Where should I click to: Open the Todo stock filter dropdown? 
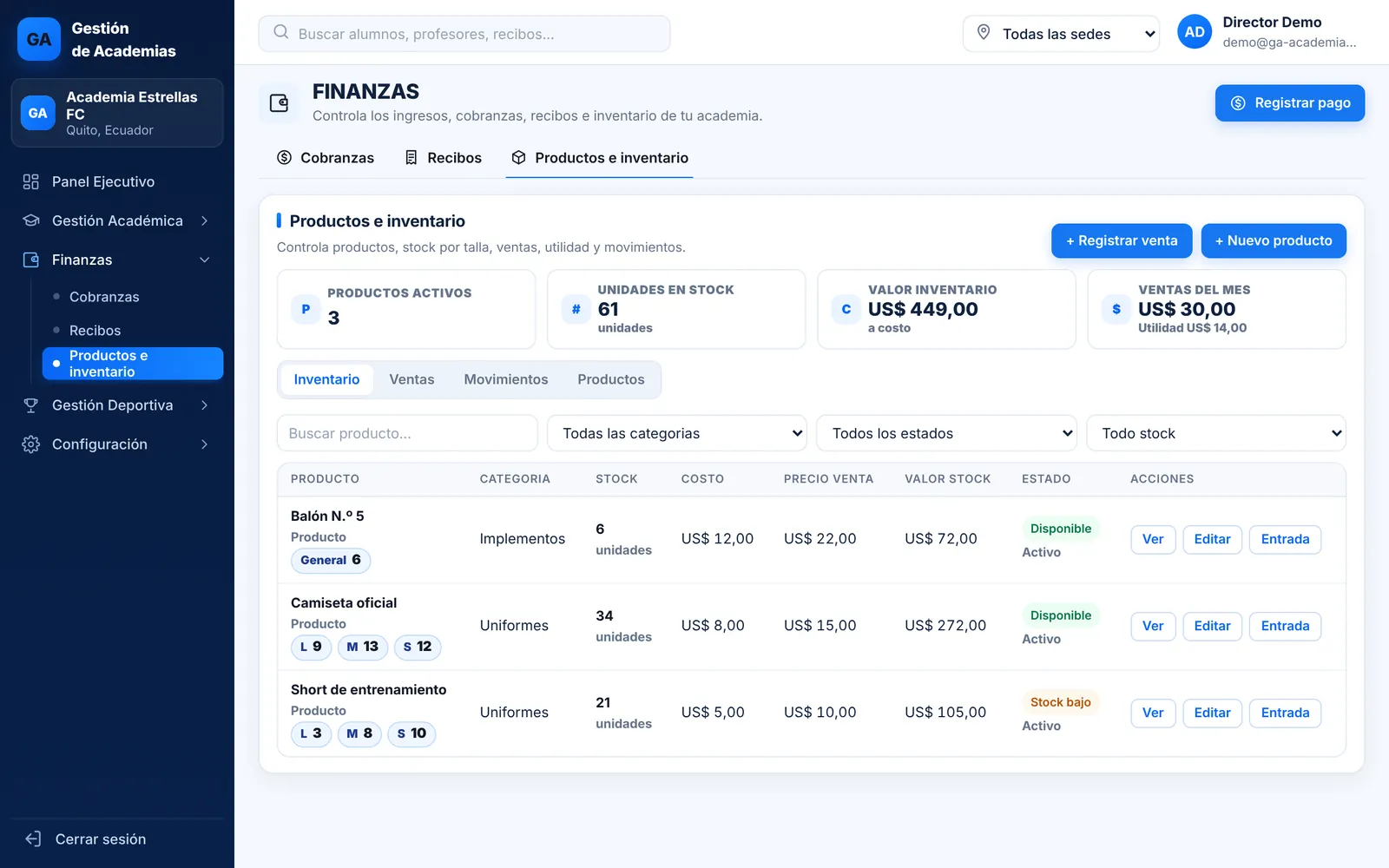pos(1216,433)
